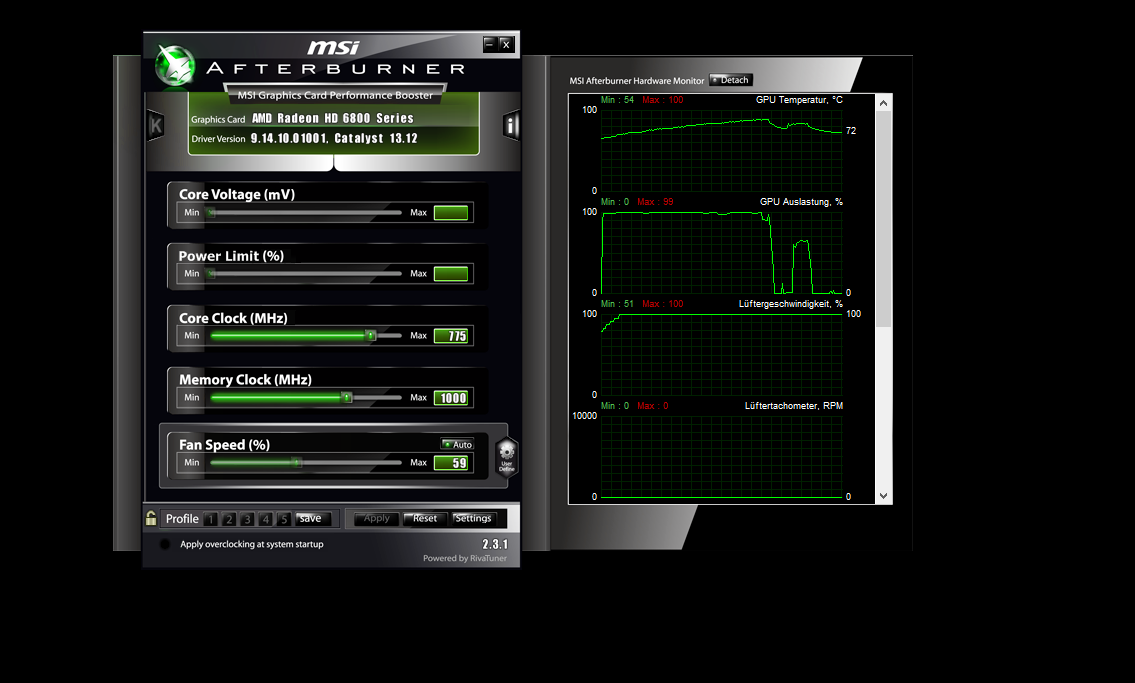
Task: Click the profile save button
Action: point(313,519)
